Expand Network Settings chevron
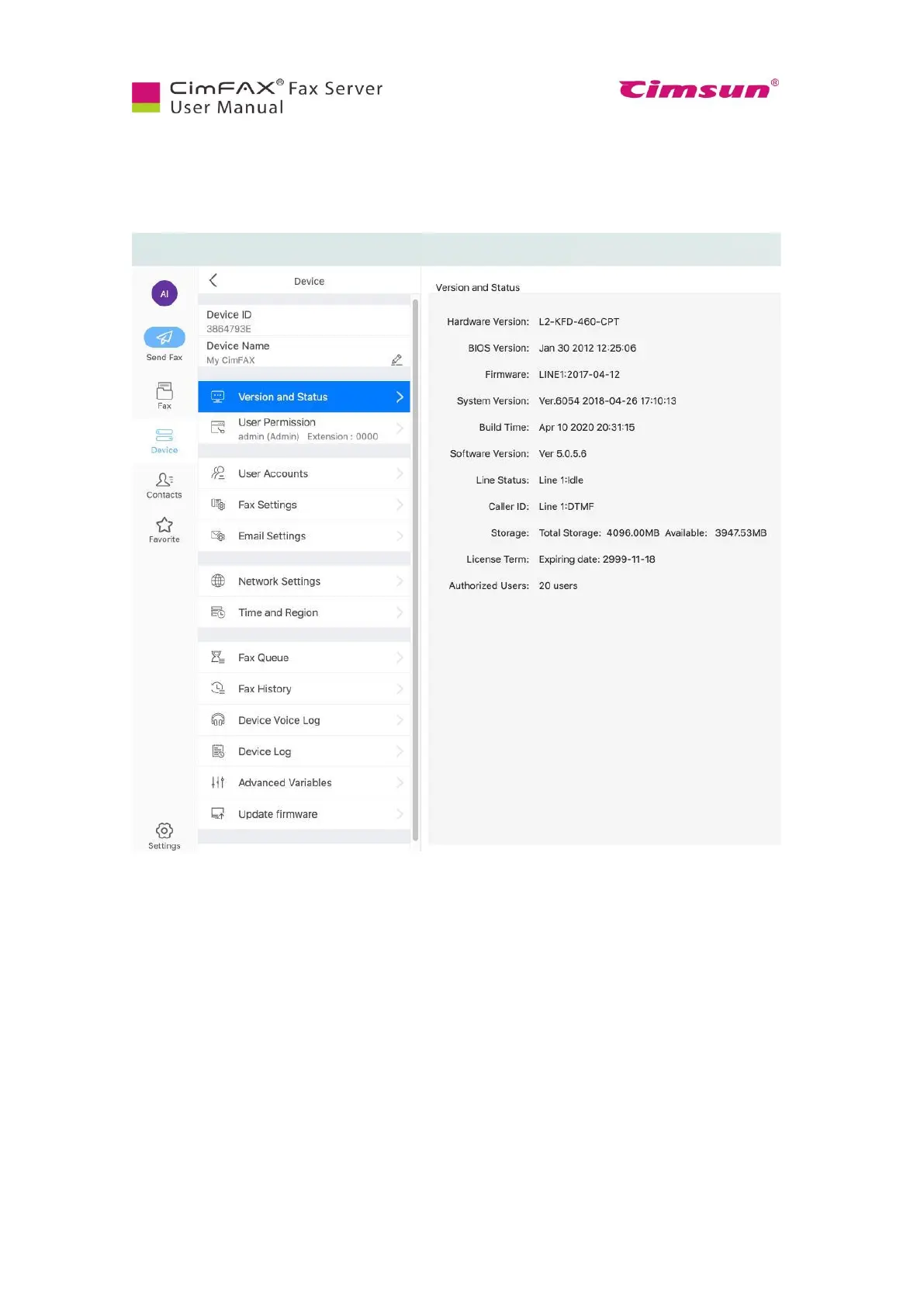Image resolution: width=924 pixels, height=1307 pixels. [400, 581]
